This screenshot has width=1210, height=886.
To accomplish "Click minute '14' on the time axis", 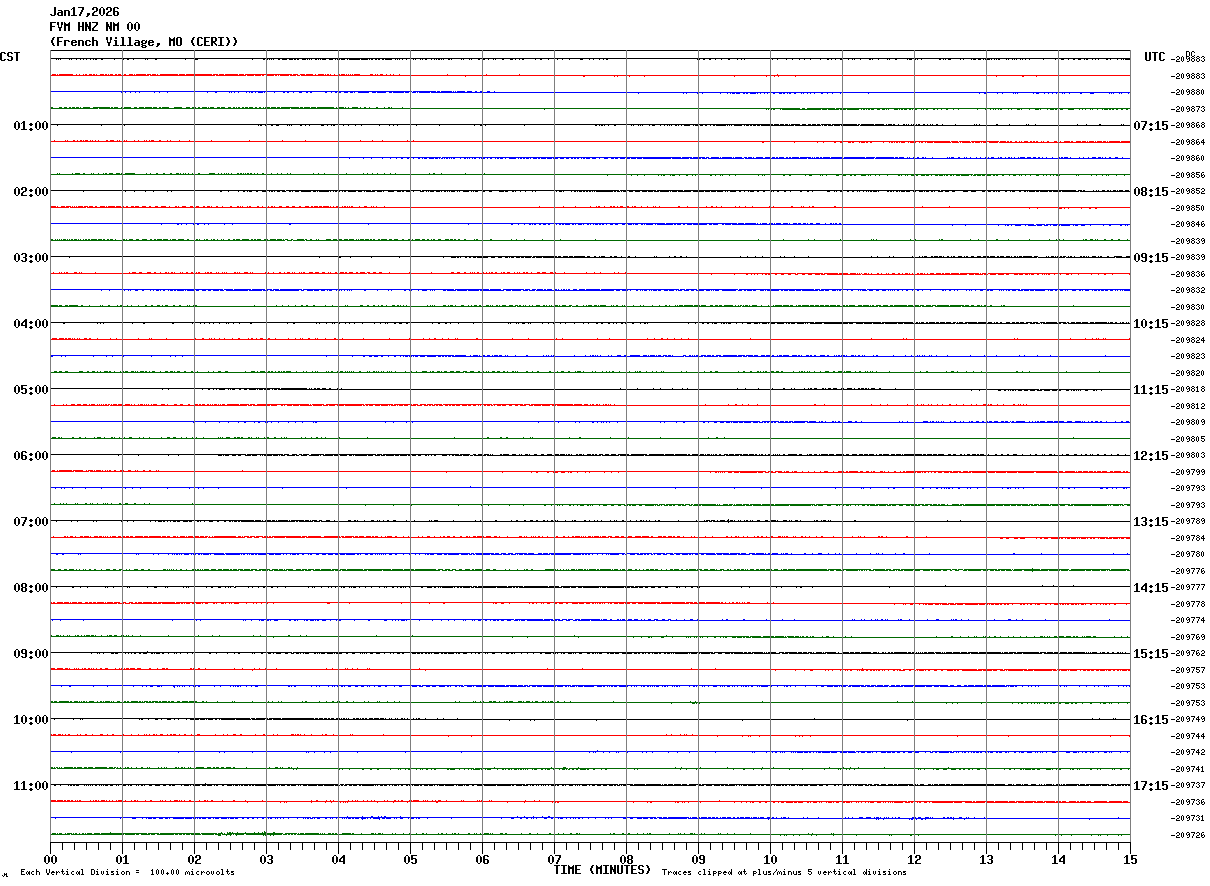I will (x=1058, y=859).
